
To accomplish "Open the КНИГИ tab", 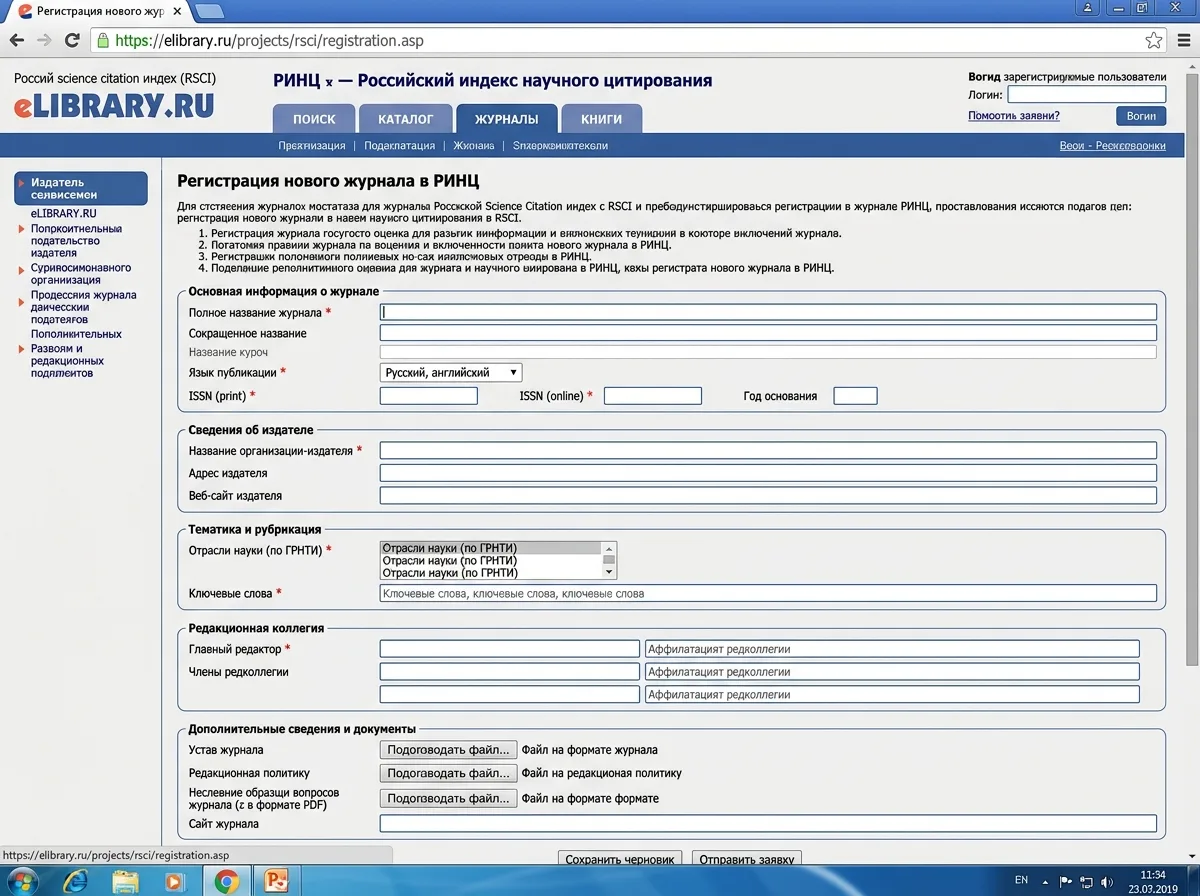I will point(602,119).
